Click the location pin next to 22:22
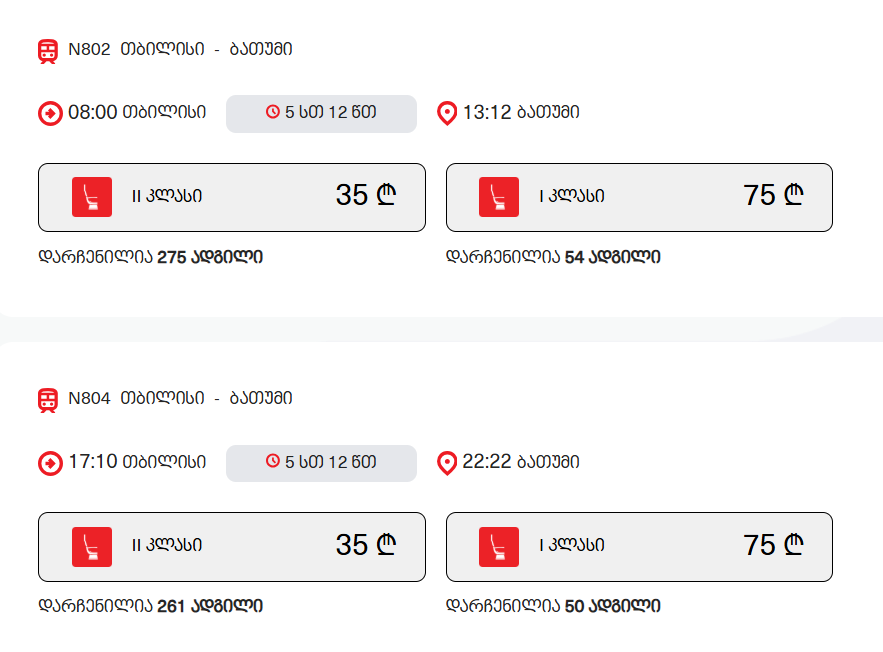 tap(447, 463)
